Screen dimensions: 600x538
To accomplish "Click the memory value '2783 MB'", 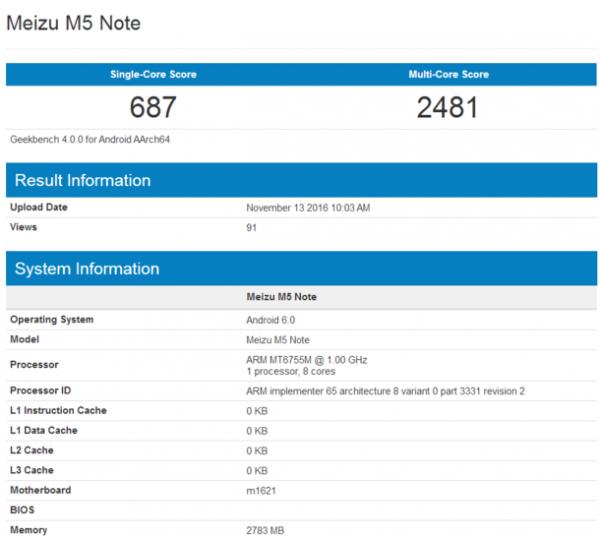I will [265, 531].
